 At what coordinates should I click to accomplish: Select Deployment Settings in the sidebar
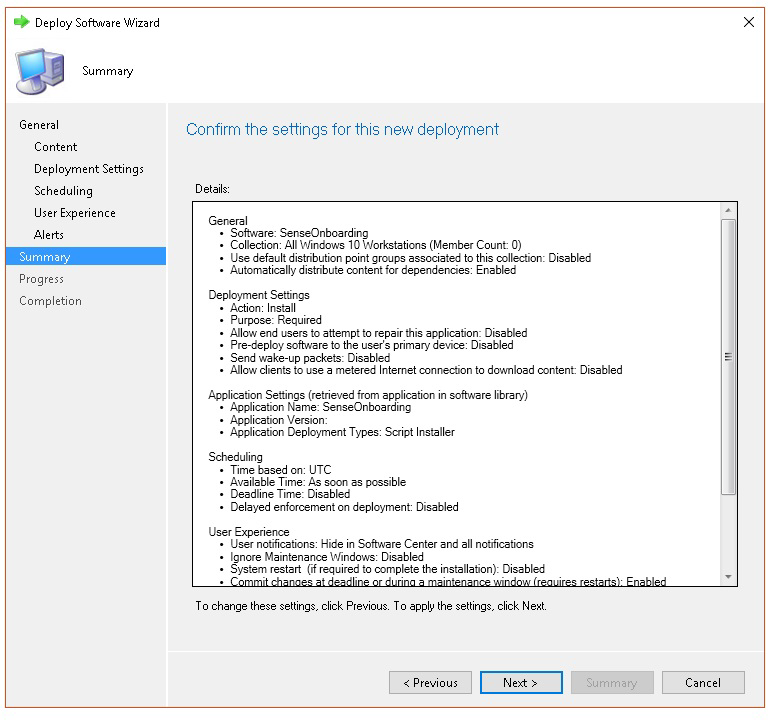tap(88, 169)
